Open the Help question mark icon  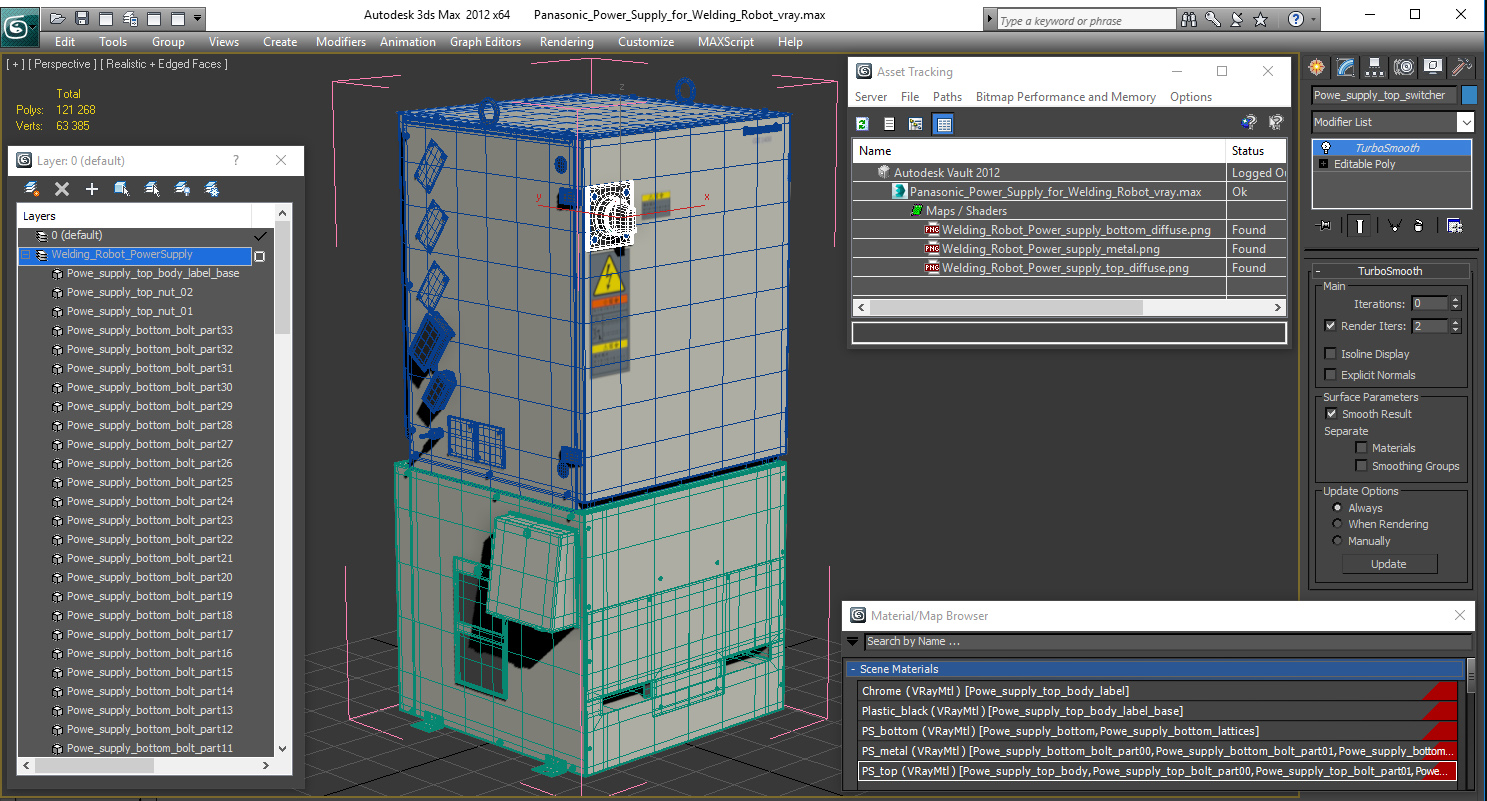pos(1296,19)
